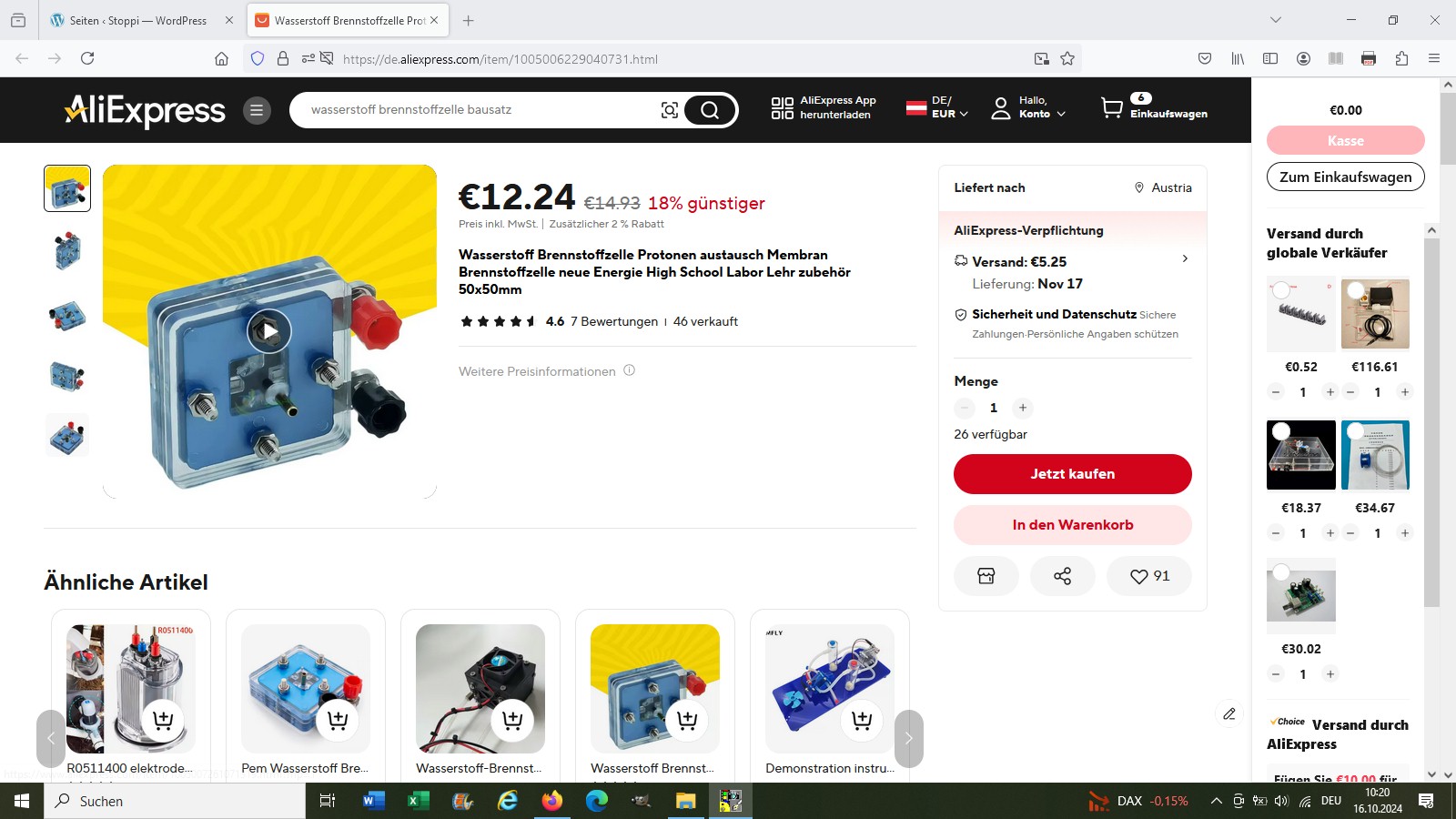Increase product quantity with the plus stepper
Viewport: 1456px width, 819px height.
point(1023,408)
